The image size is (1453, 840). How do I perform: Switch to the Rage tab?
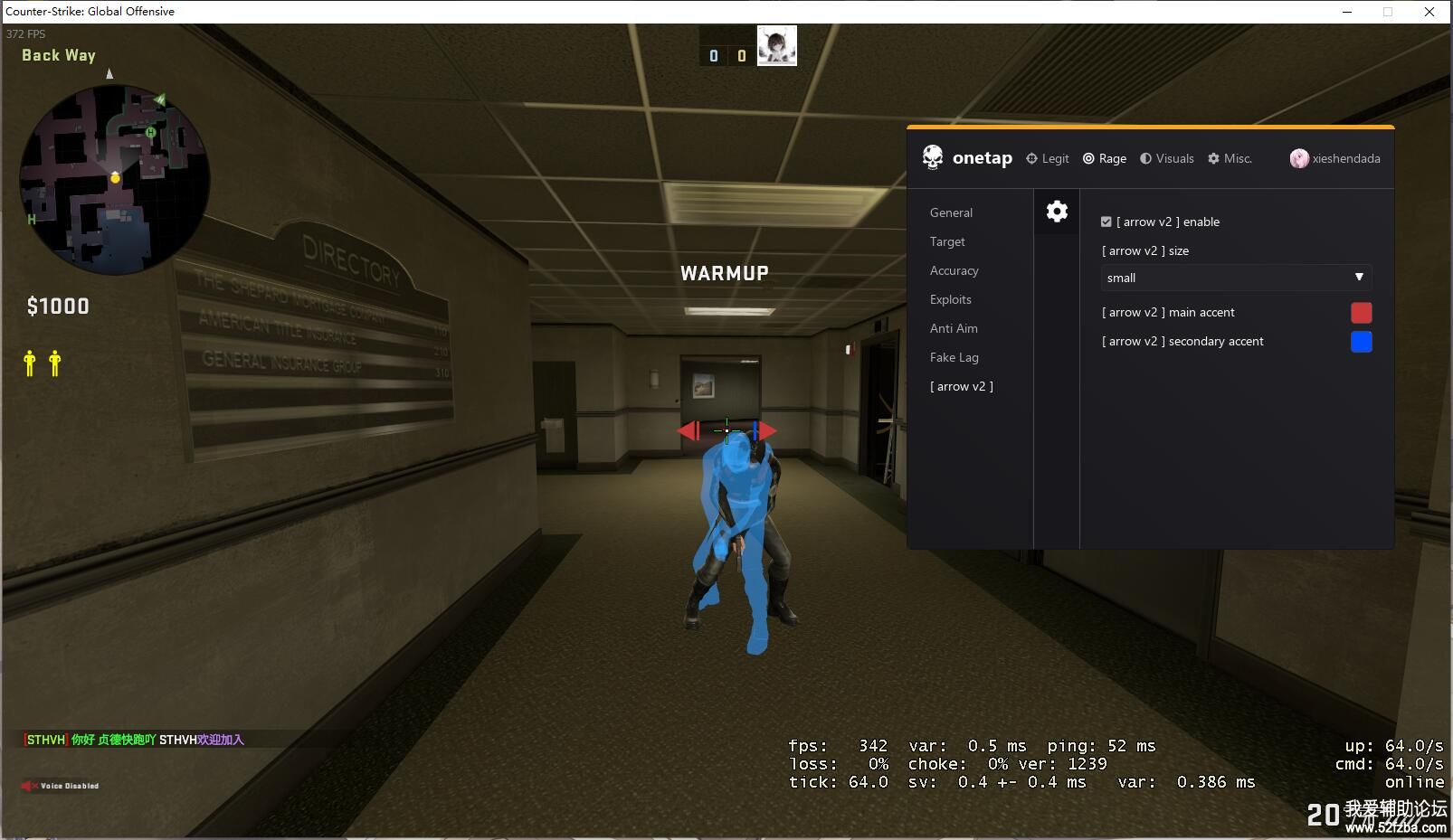(1105, 158)
